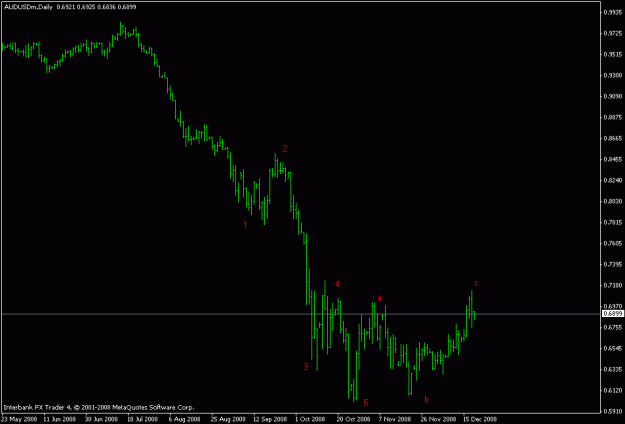The image size is (625, 424).
Task: Click the 7 Nov 2008 date label
Action: (x=395, y=420)
